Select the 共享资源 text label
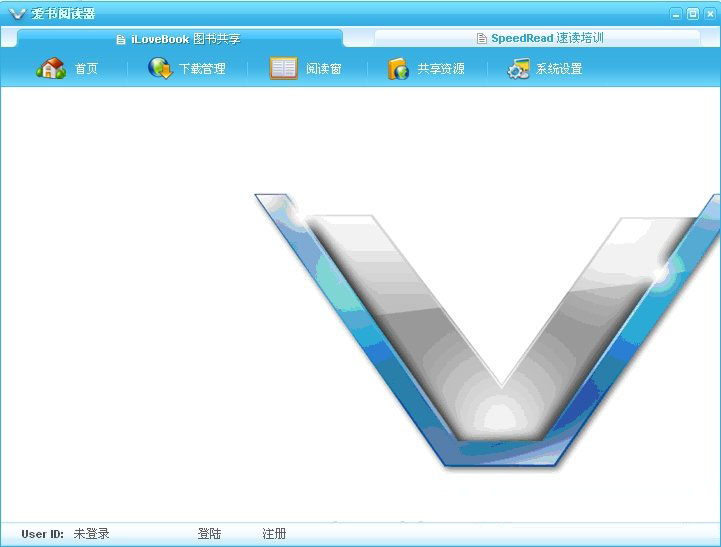 click(441, 69)
